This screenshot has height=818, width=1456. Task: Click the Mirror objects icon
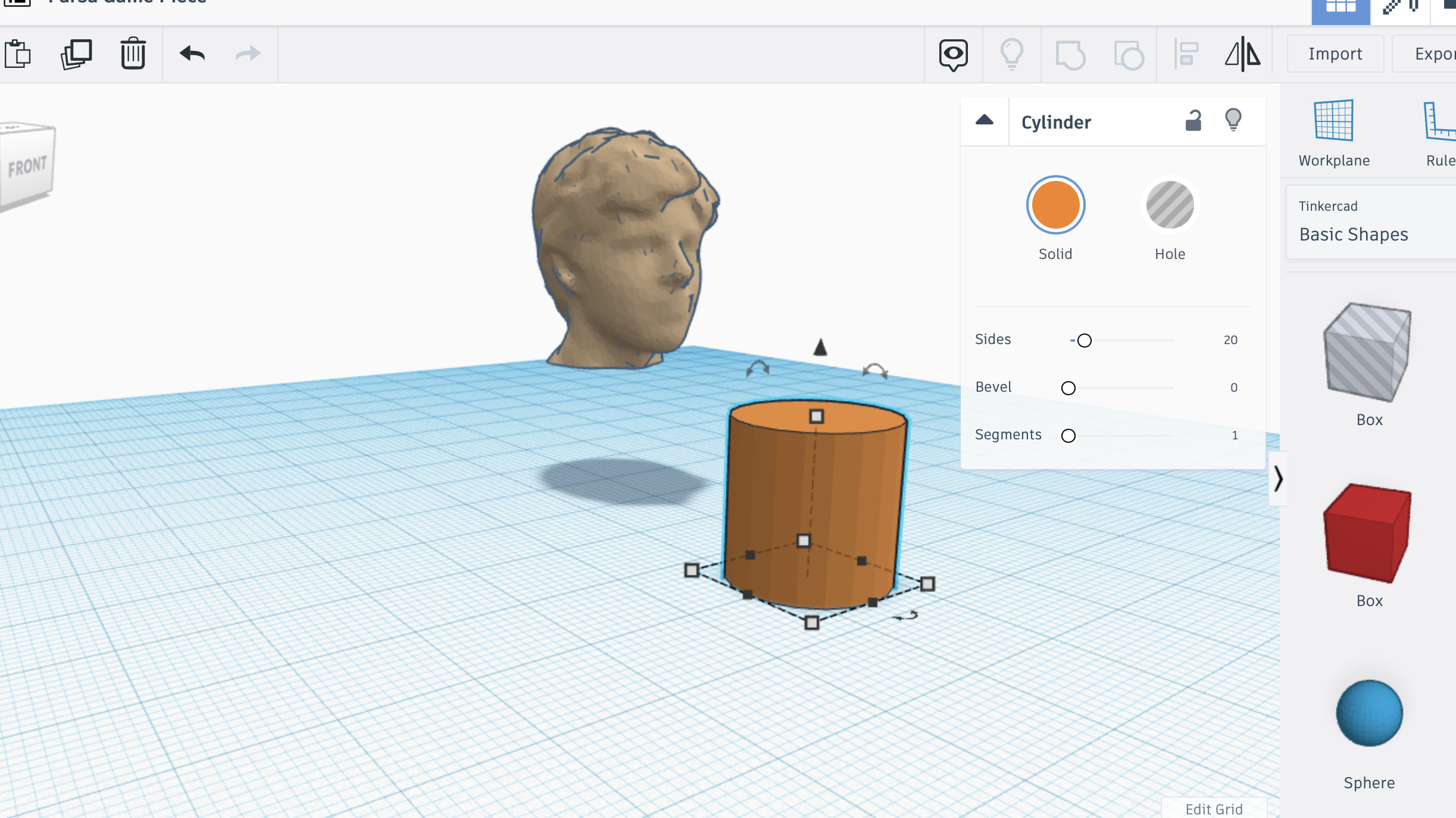tap(1242, 54)
